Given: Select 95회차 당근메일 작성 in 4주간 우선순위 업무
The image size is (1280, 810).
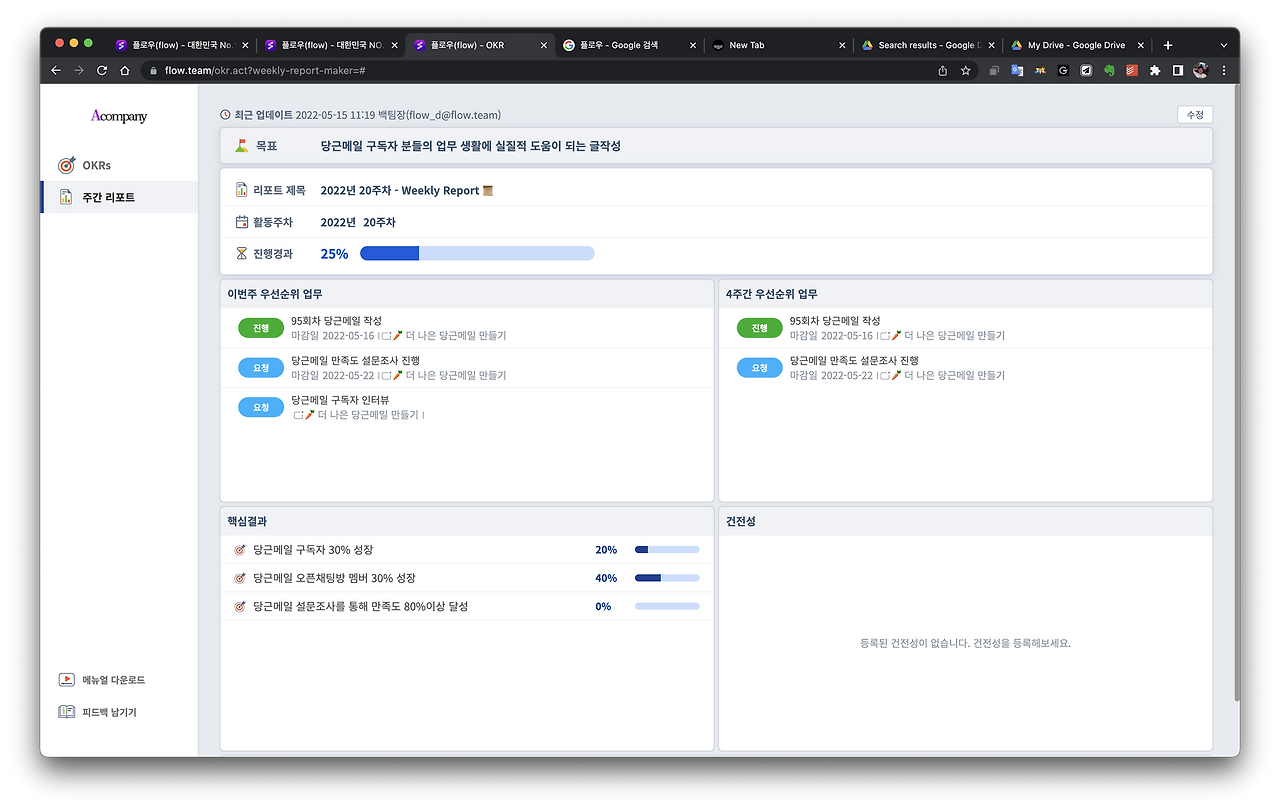Looking at the screenshot, I should [x=835, y=321].
